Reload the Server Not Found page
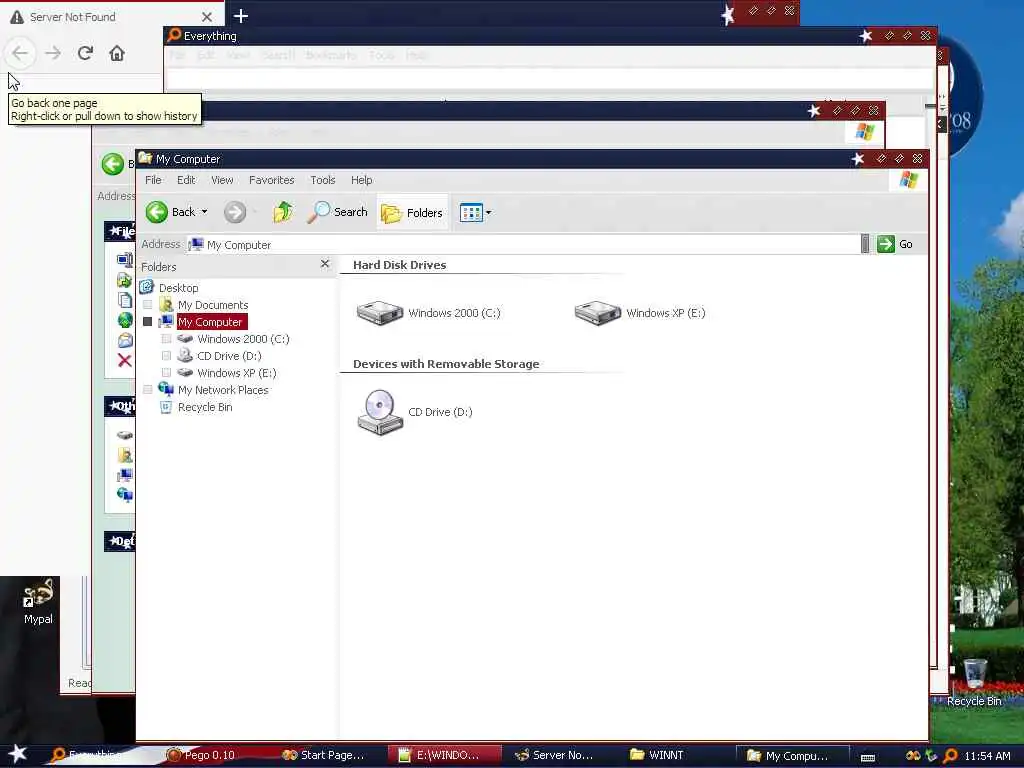The image size is (1024, 768). (85, 53)
